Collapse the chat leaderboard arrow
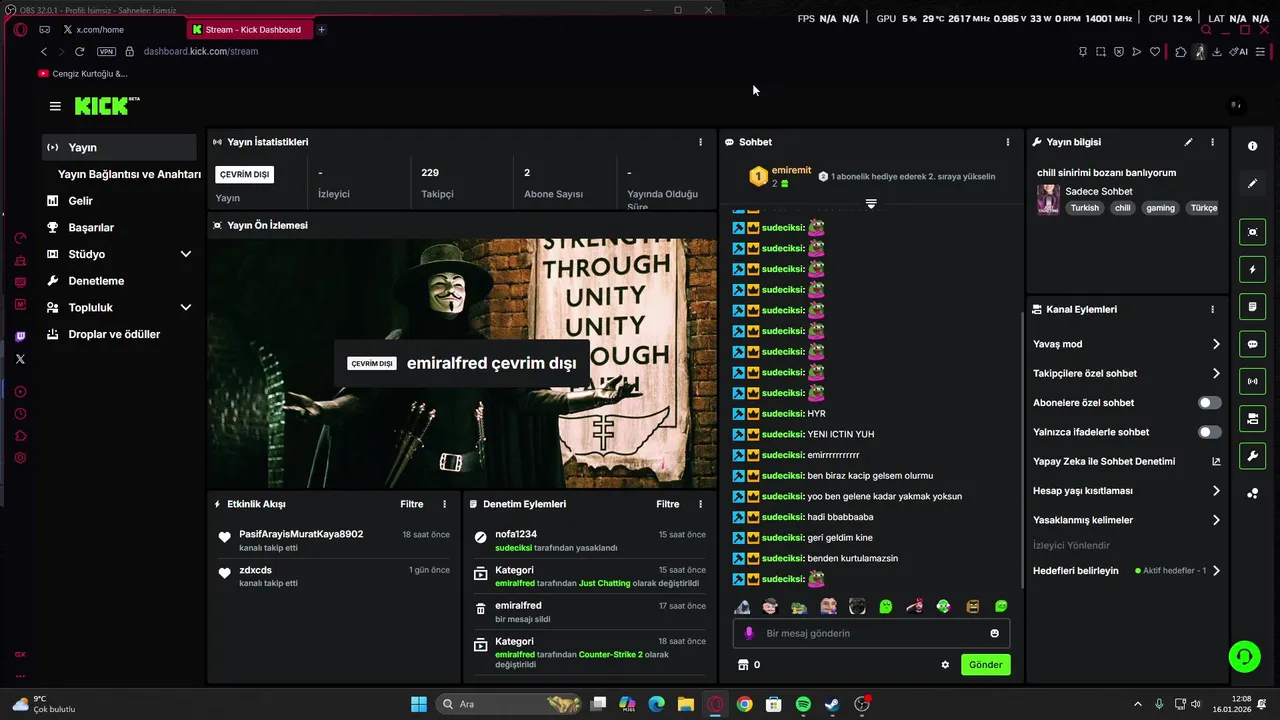The image size is (1280, 720). pos(871,204)
